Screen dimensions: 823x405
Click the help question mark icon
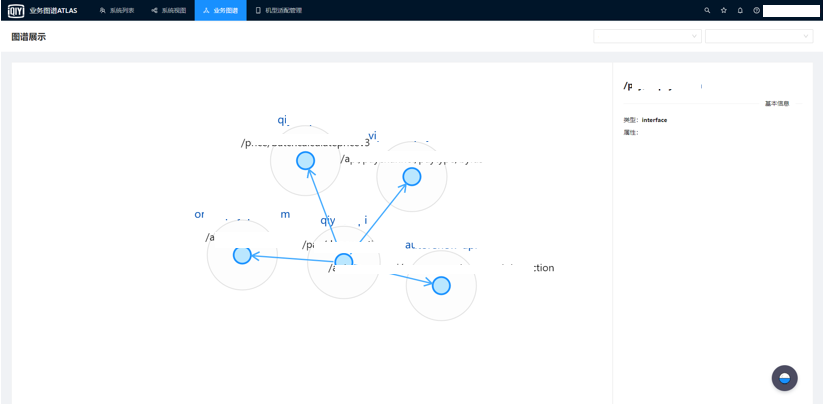pos(756,10)
